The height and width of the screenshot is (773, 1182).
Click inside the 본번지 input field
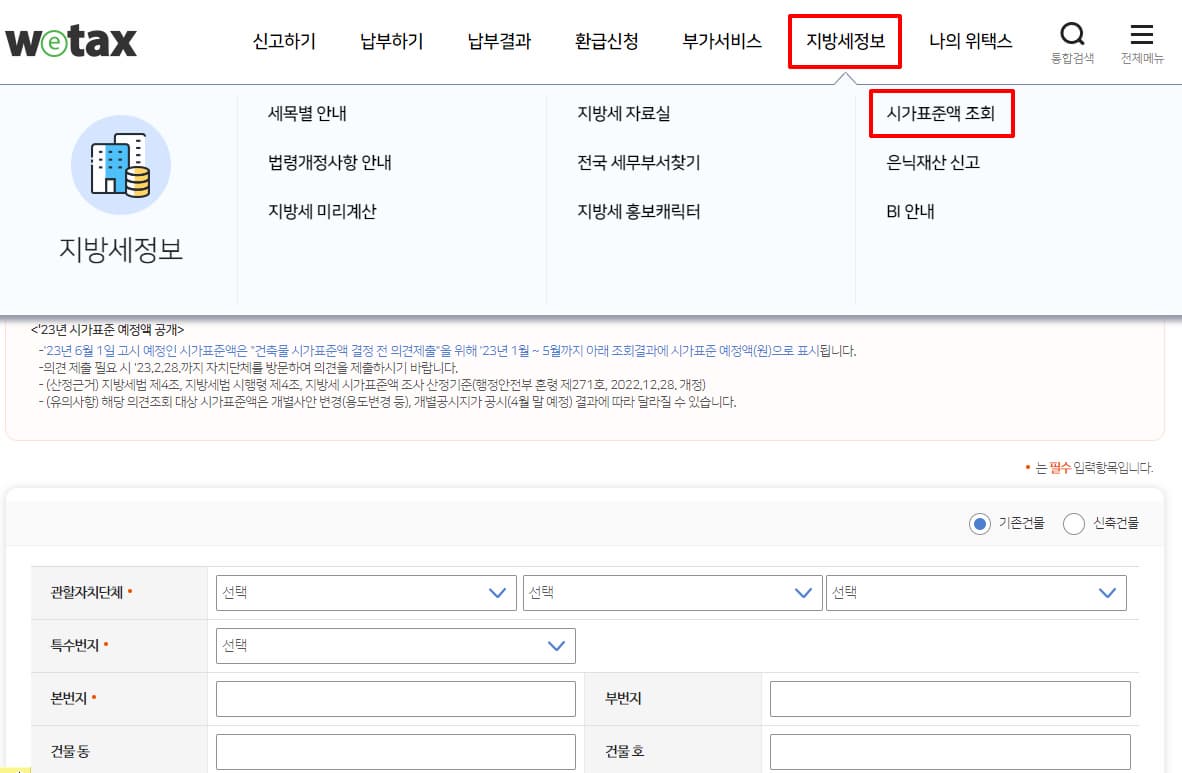coord(395,698)
